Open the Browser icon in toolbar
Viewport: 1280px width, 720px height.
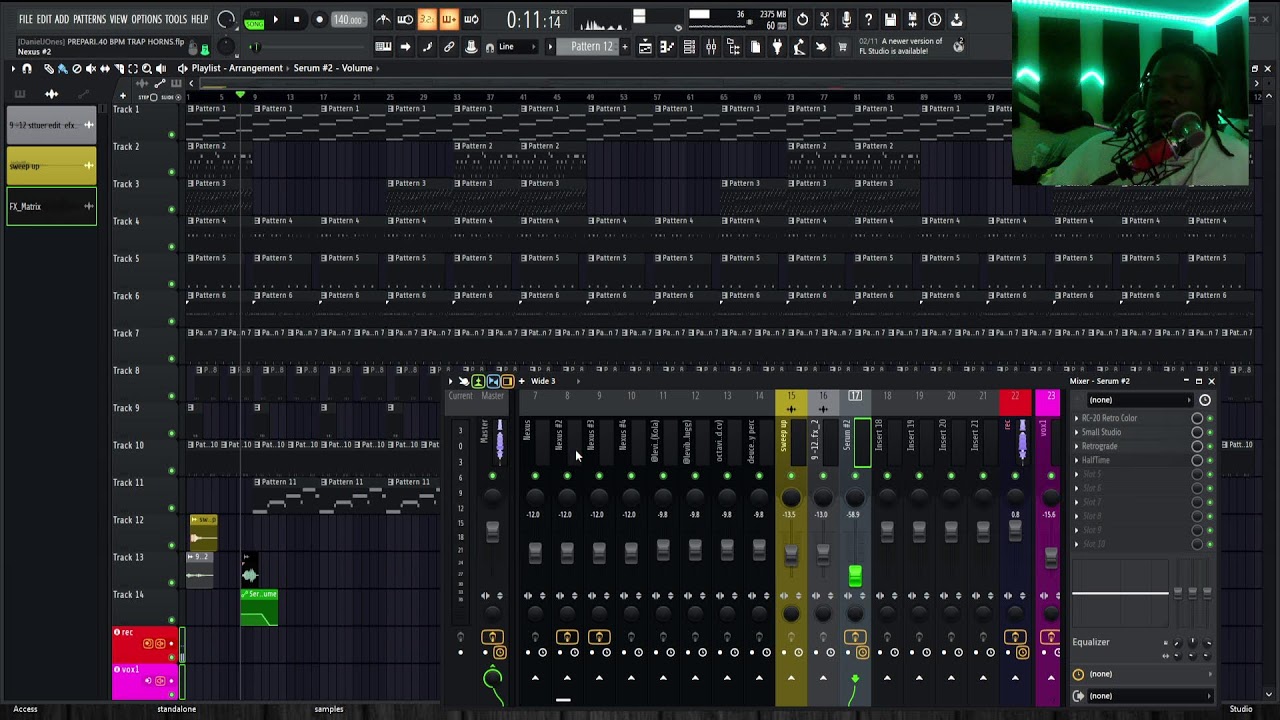(x=733, y=47)
